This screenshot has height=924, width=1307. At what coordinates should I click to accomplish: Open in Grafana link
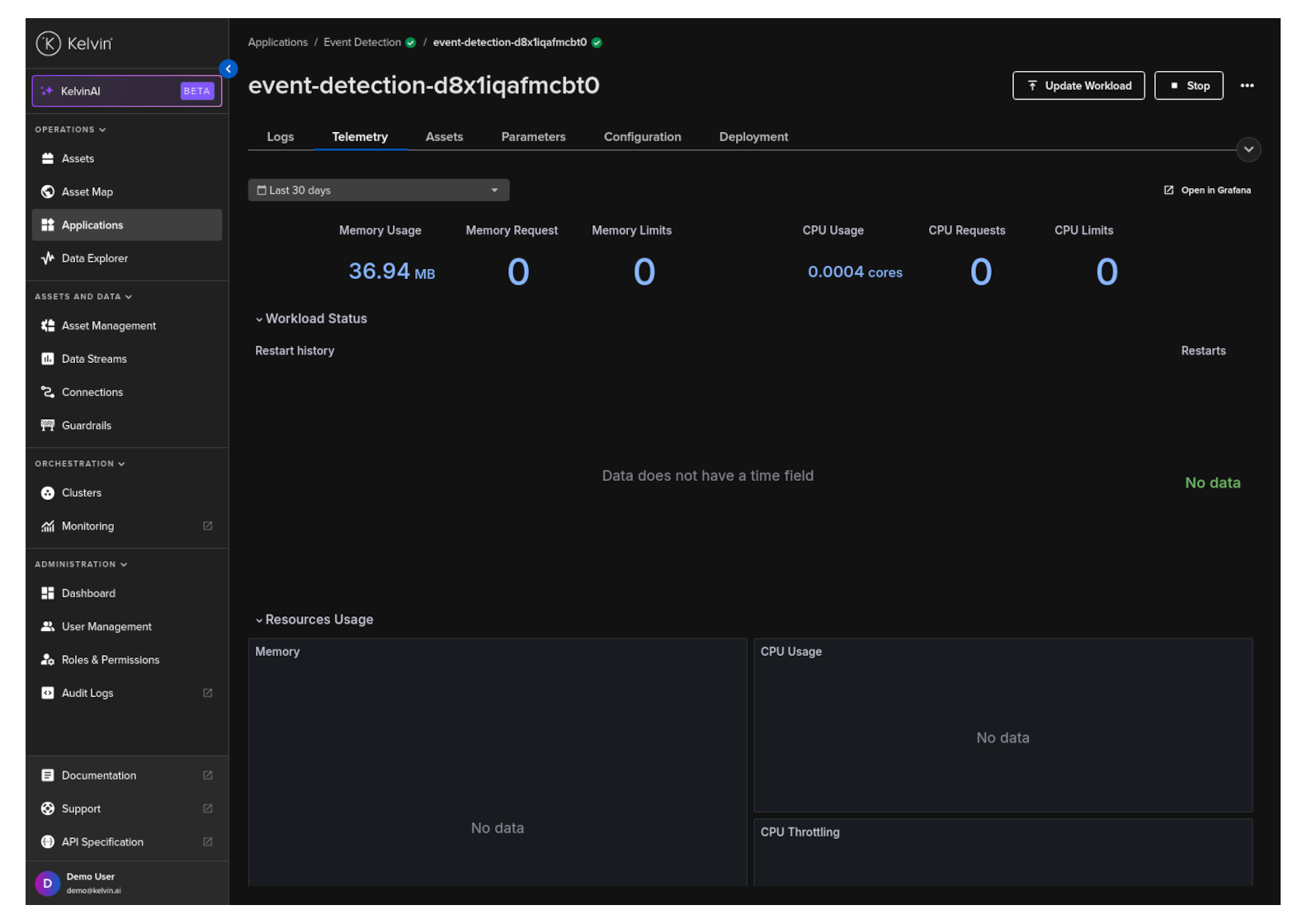[1207, 191]
